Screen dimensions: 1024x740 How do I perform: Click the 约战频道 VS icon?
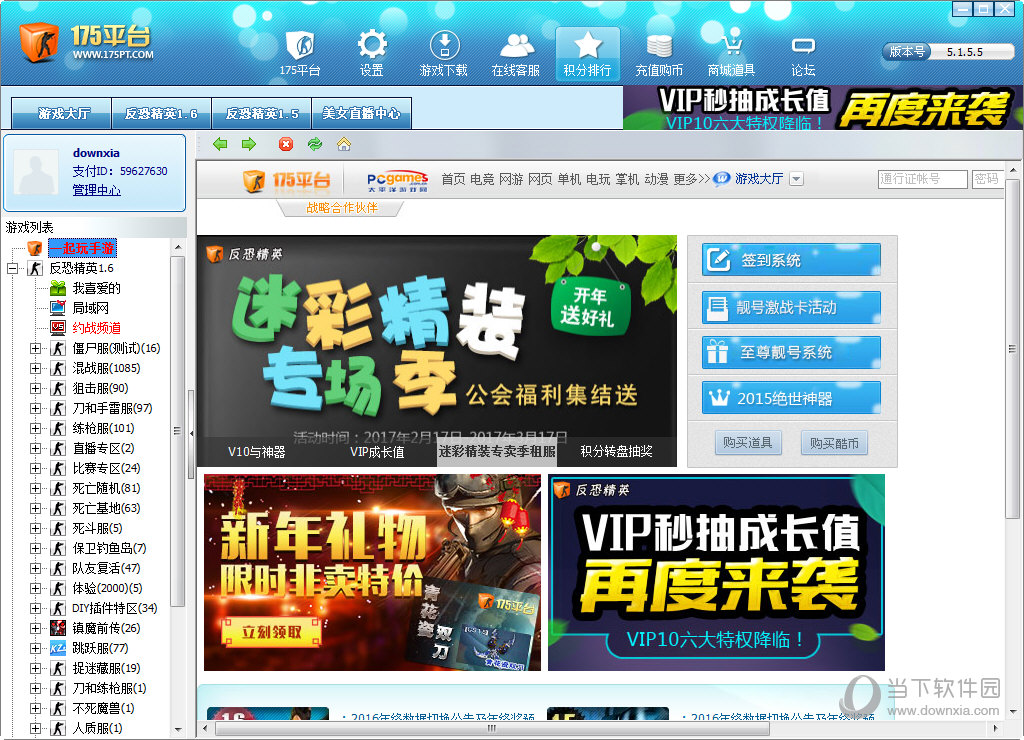(58, 328)
